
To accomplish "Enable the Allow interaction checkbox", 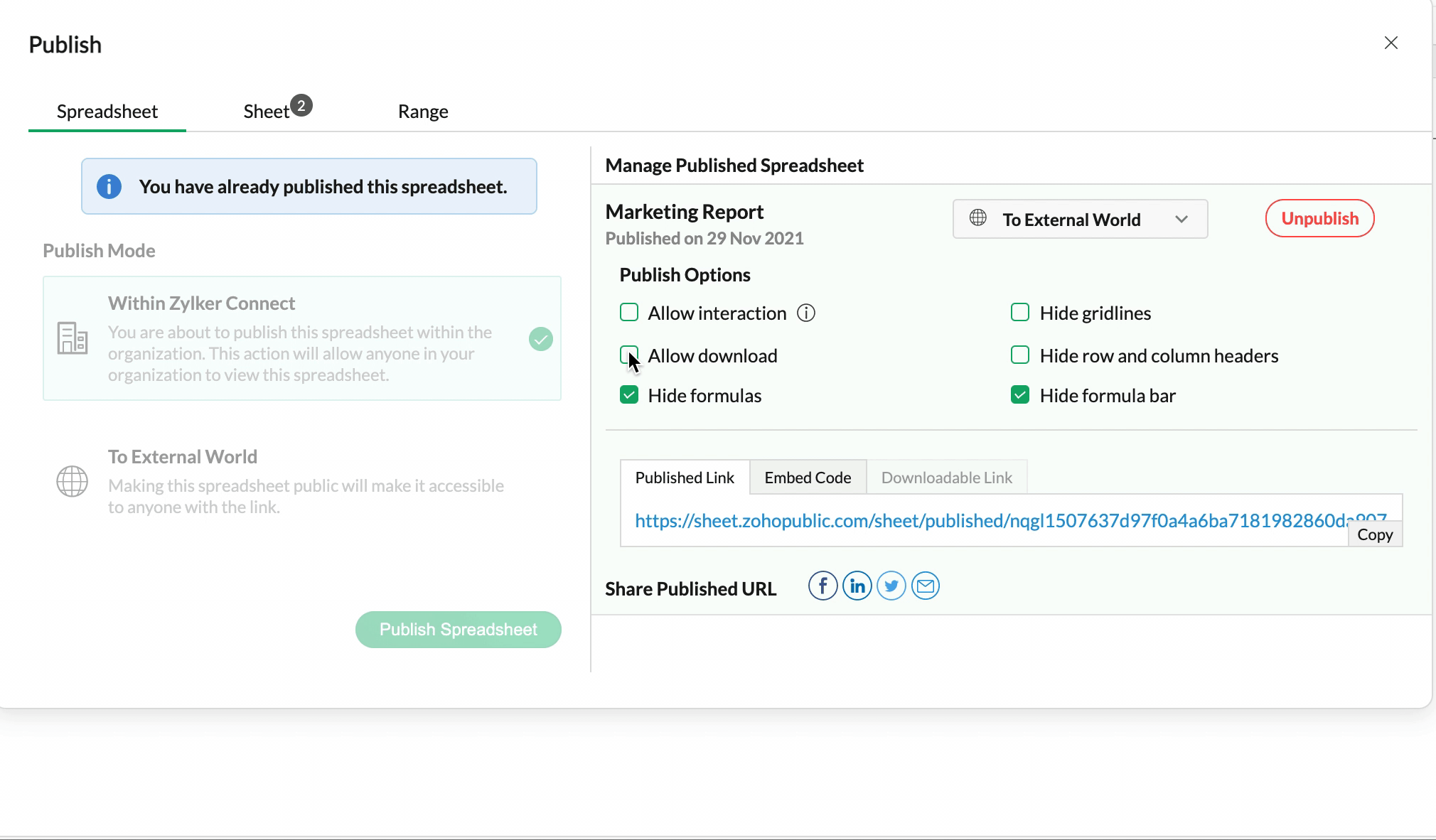I will [629, 313].
